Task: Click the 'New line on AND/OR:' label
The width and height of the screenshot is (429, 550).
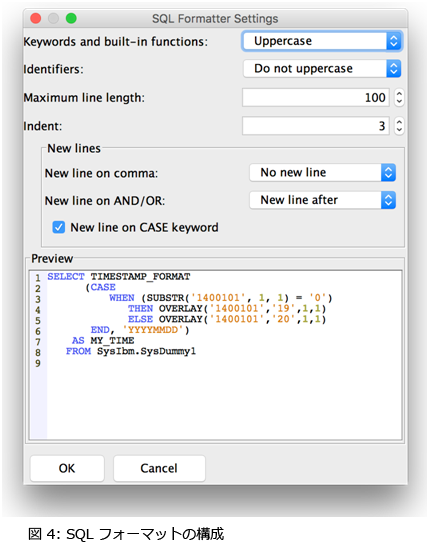Action: point(105,201)
